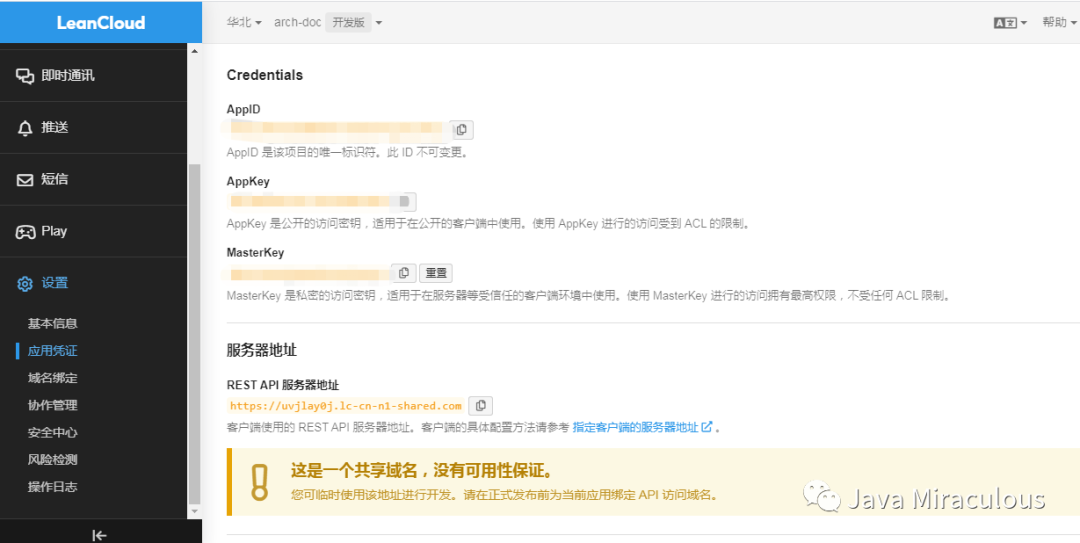Select 域名绑定 in settings submenu
1080x543 pixels.
(x=52, y=378)
